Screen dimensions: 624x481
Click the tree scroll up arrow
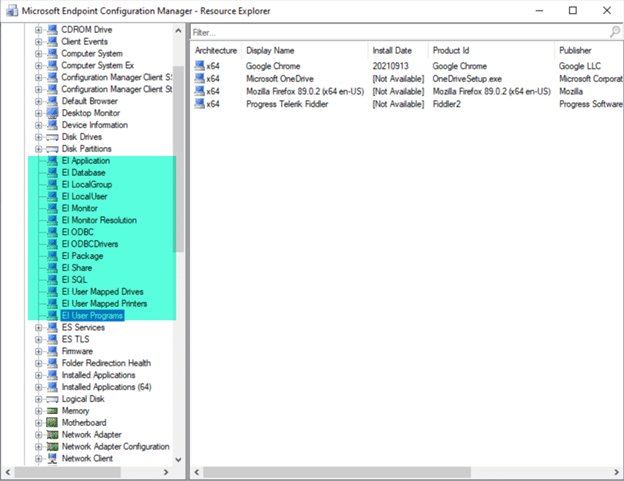click(x=178, y=30)
